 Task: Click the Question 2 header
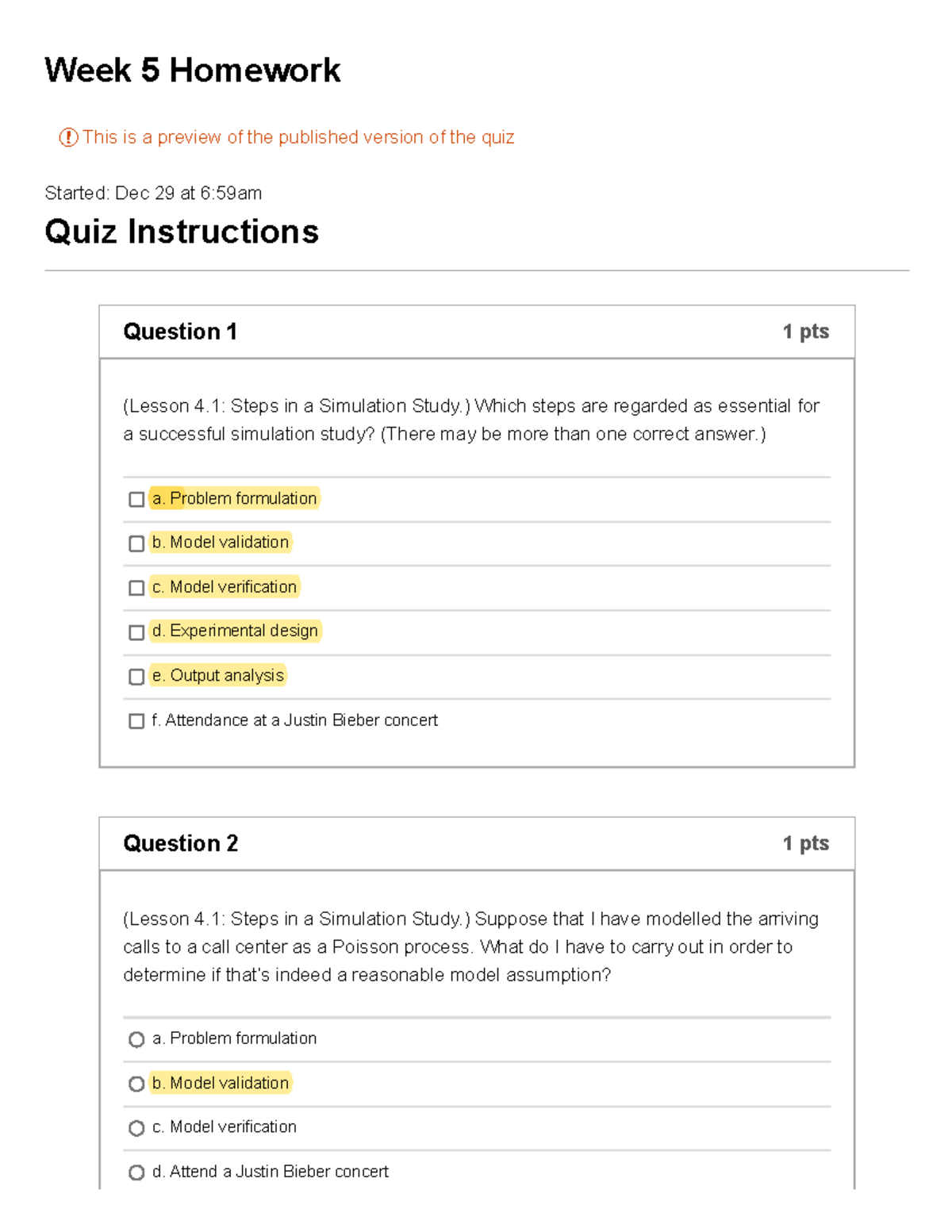(x=181, y=843)
